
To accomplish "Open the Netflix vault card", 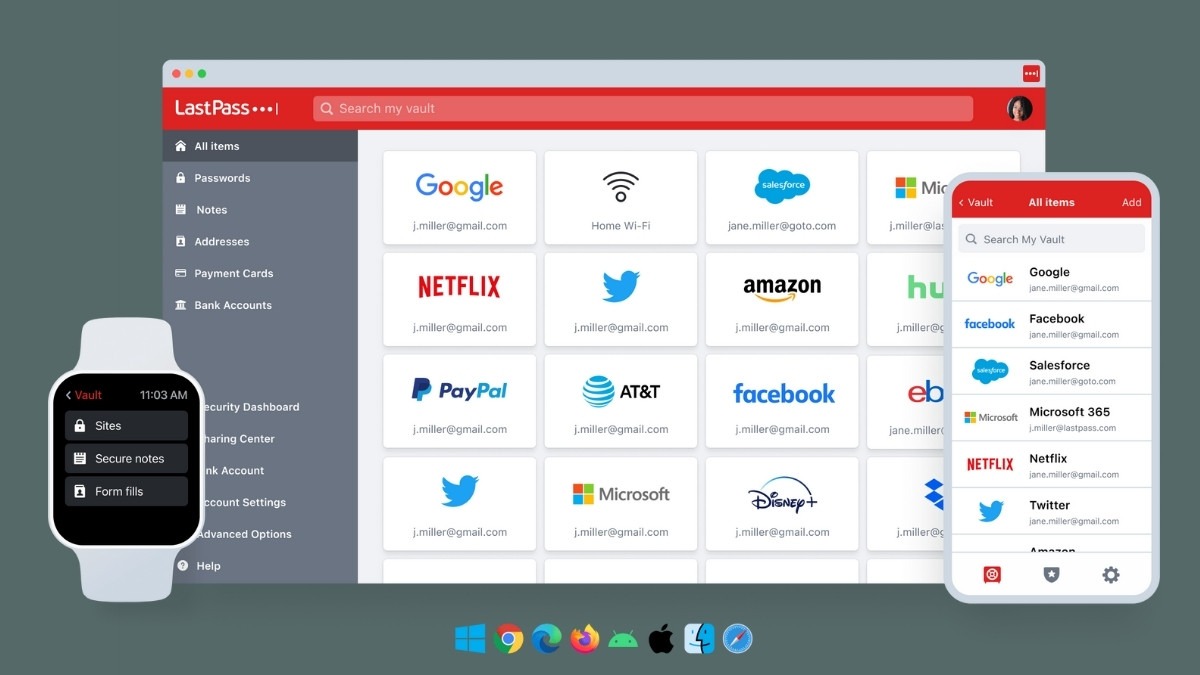I will coord(460,299).
